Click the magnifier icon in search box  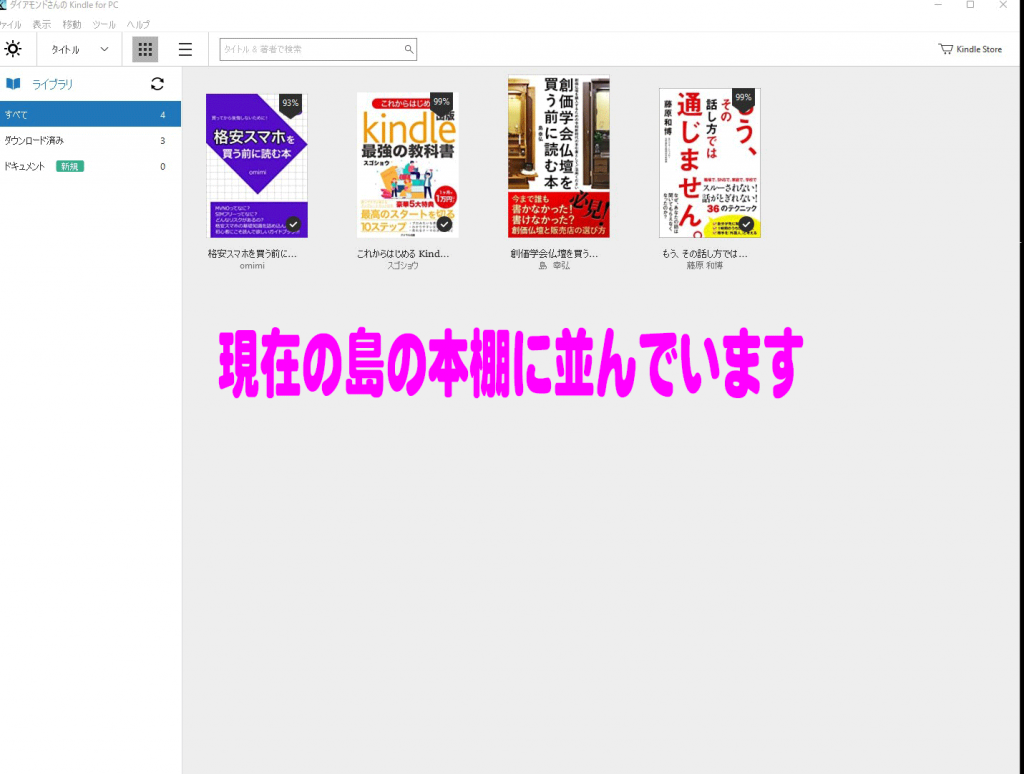pyautogui.click(x=408, y=49)
